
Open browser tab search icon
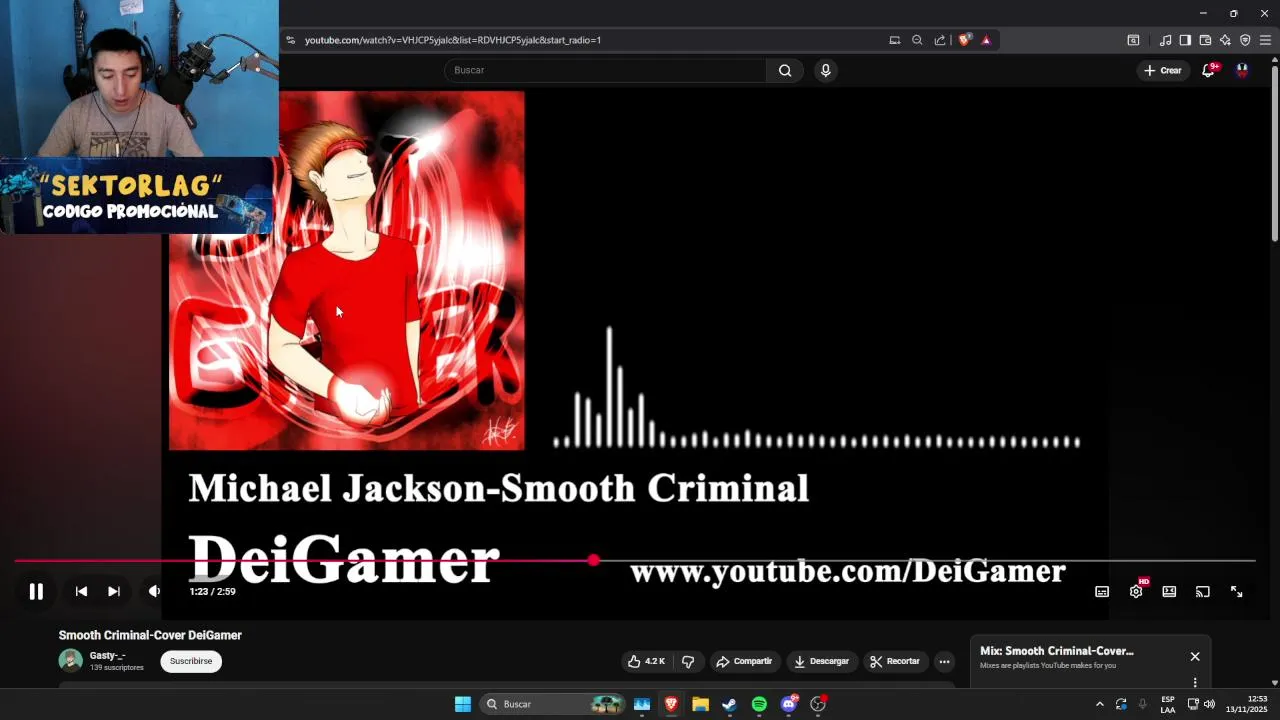point(1133,40)
